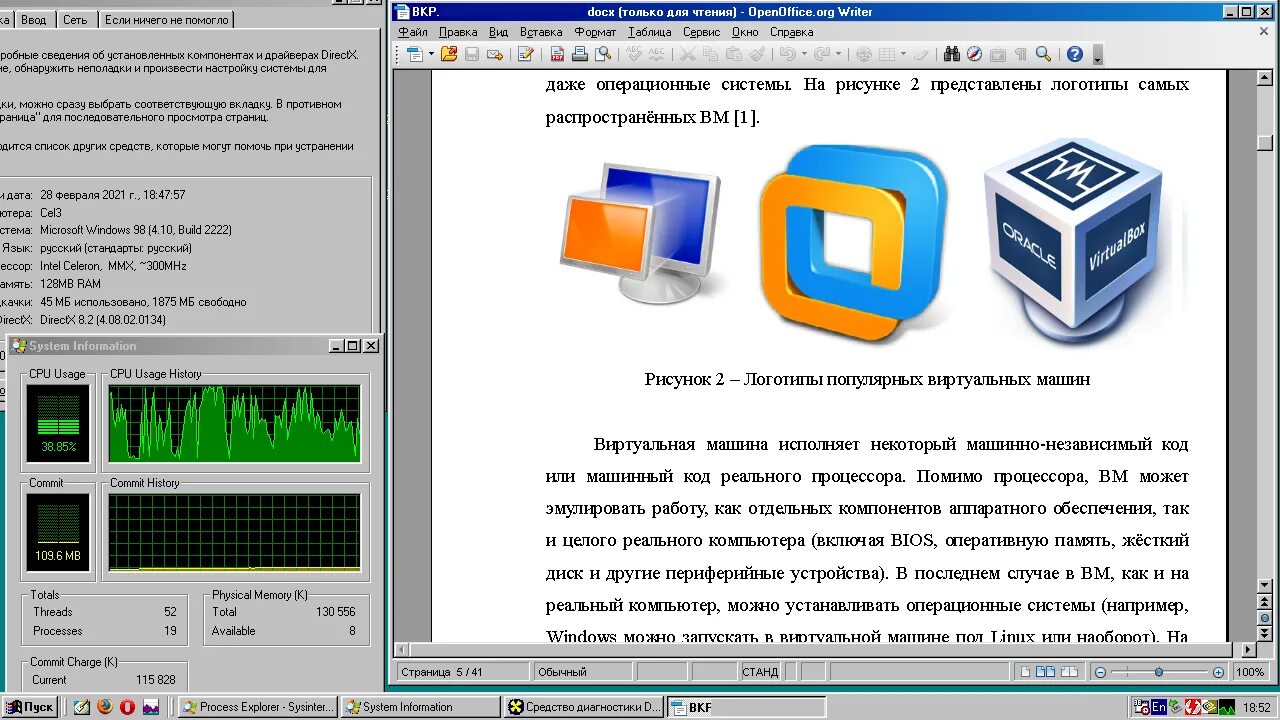1280x720 pixels.
Task: Open the New document dropdown arrow
Action: (x=432, y=54)
